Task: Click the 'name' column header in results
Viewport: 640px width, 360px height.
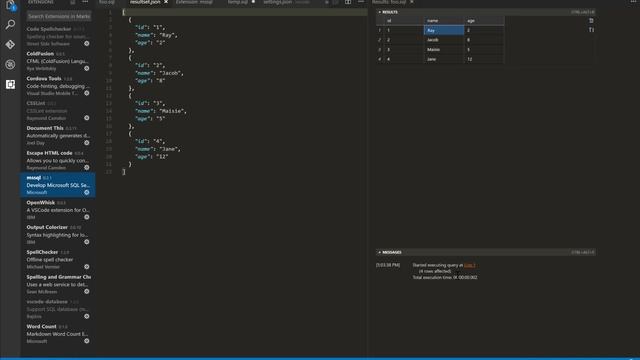Action: pos(444,20)
